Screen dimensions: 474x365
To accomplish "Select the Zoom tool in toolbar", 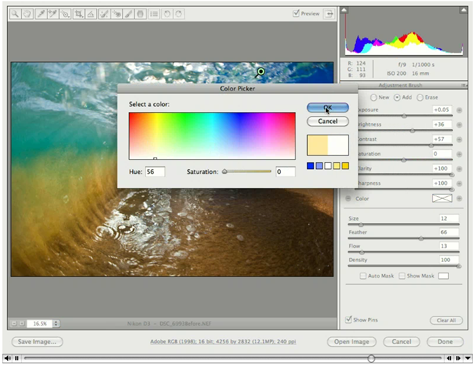I will coord(15,14).
